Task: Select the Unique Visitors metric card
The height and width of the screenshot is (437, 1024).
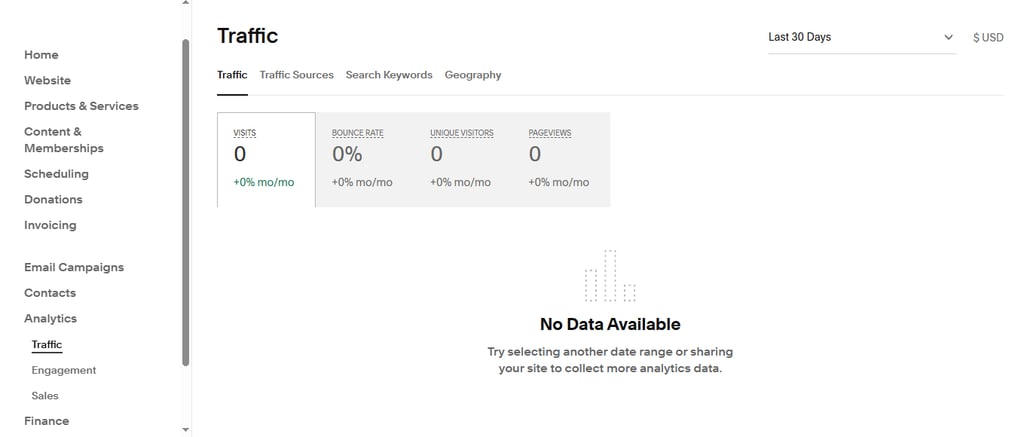Action: [x=462, y=160]
